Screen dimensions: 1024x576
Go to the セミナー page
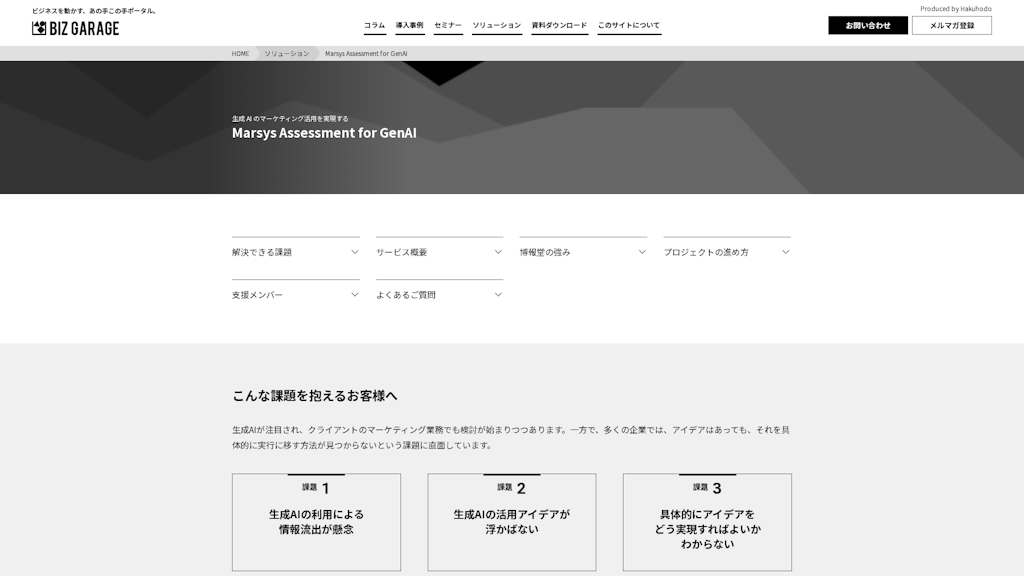448,25
